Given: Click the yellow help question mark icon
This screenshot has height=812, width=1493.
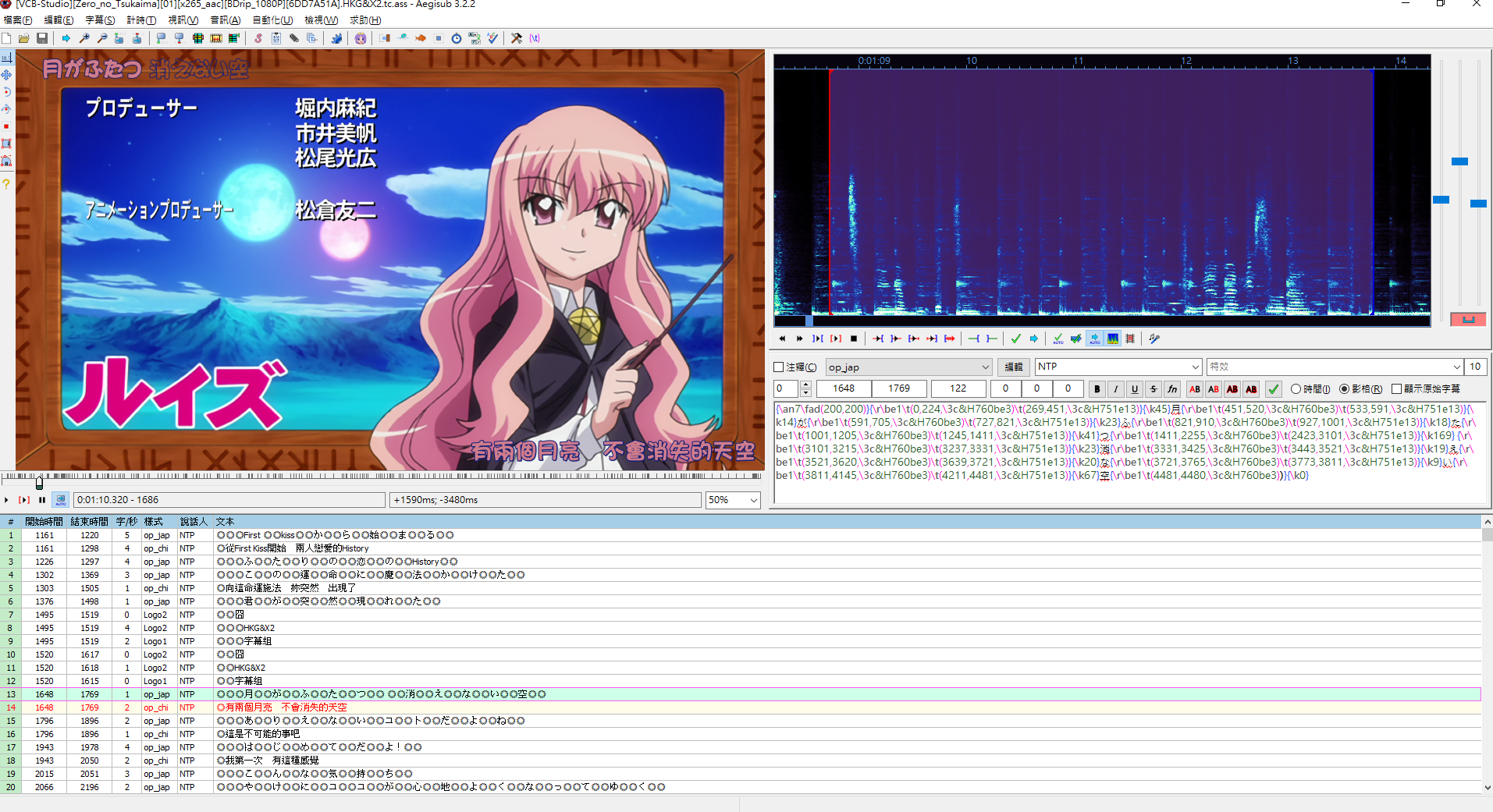Looking at the screenshot, I should (6, 184).
